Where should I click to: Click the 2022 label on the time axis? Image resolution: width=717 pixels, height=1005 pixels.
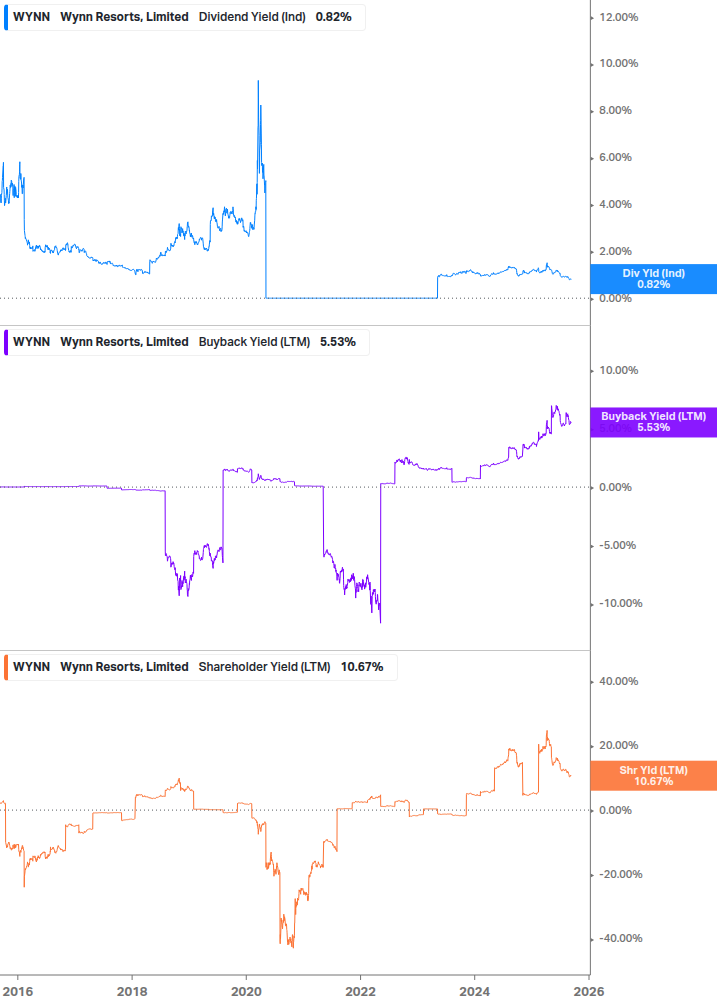(361, 992)
